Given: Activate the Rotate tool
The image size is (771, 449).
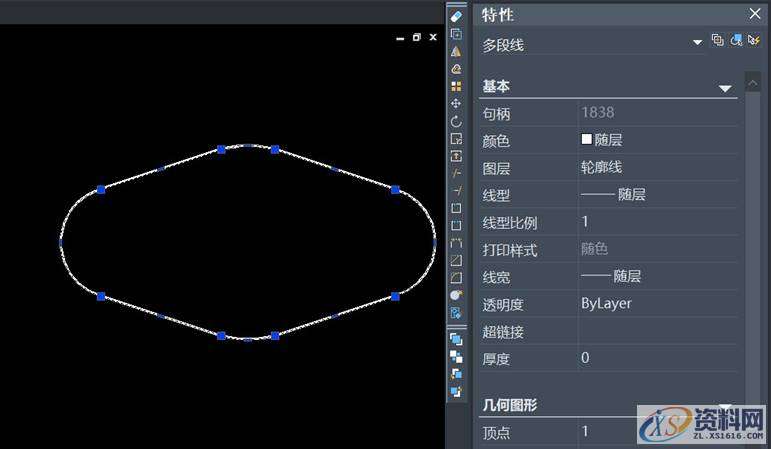Looking at the screenshot, I should coord(456,121).
